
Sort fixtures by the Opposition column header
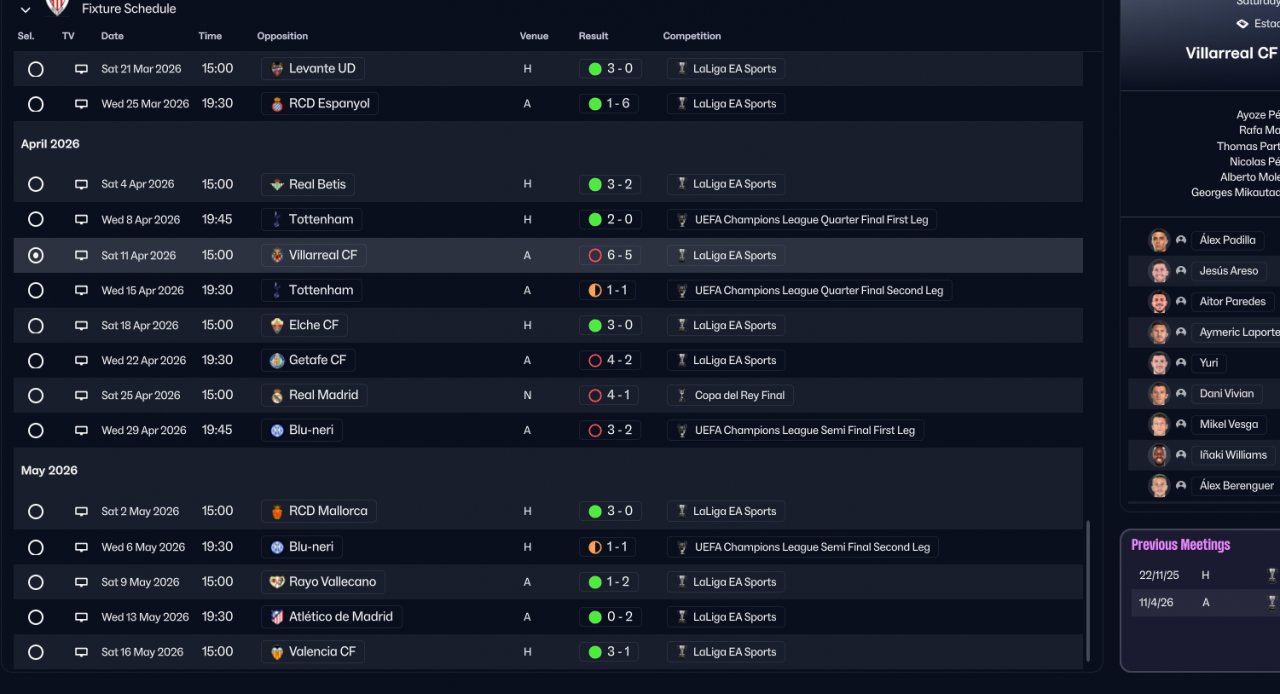tap(282, 36)
